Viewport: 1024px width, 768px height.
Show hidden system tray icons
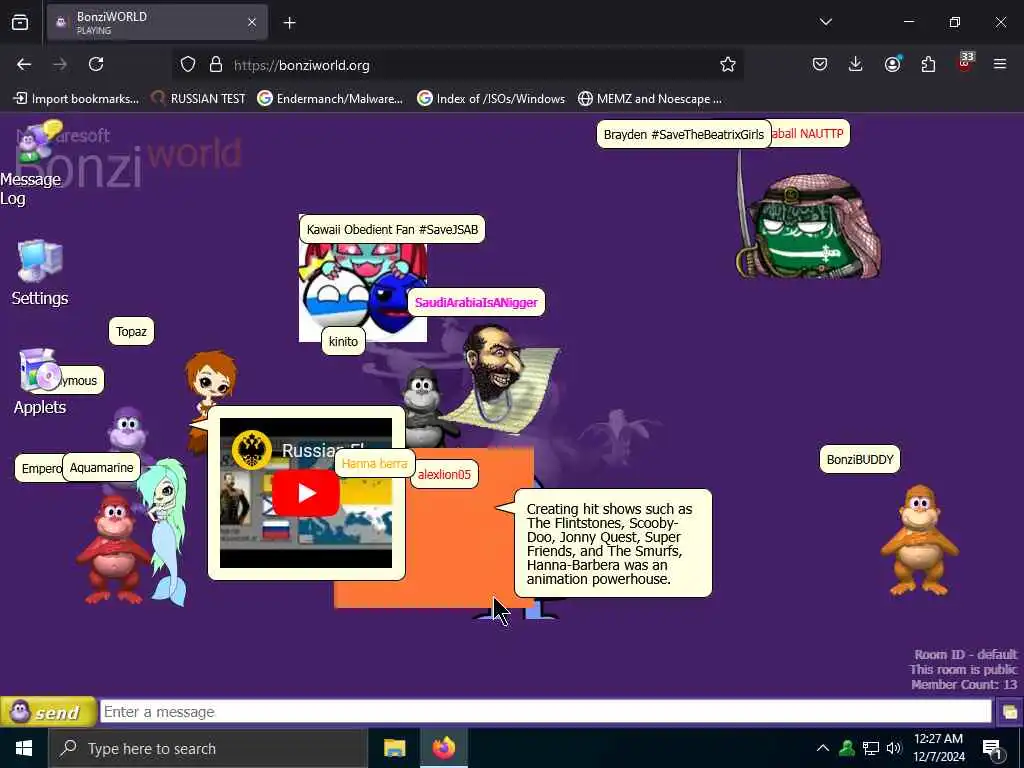823,748
